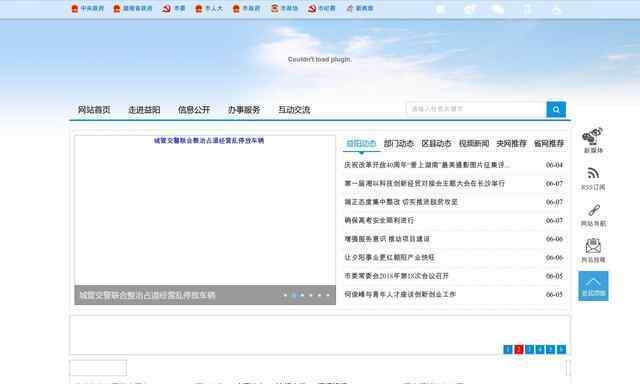Open the 庆祝改革开放40周年 news headline
The image size is (640, 384).
pos(427,165)
